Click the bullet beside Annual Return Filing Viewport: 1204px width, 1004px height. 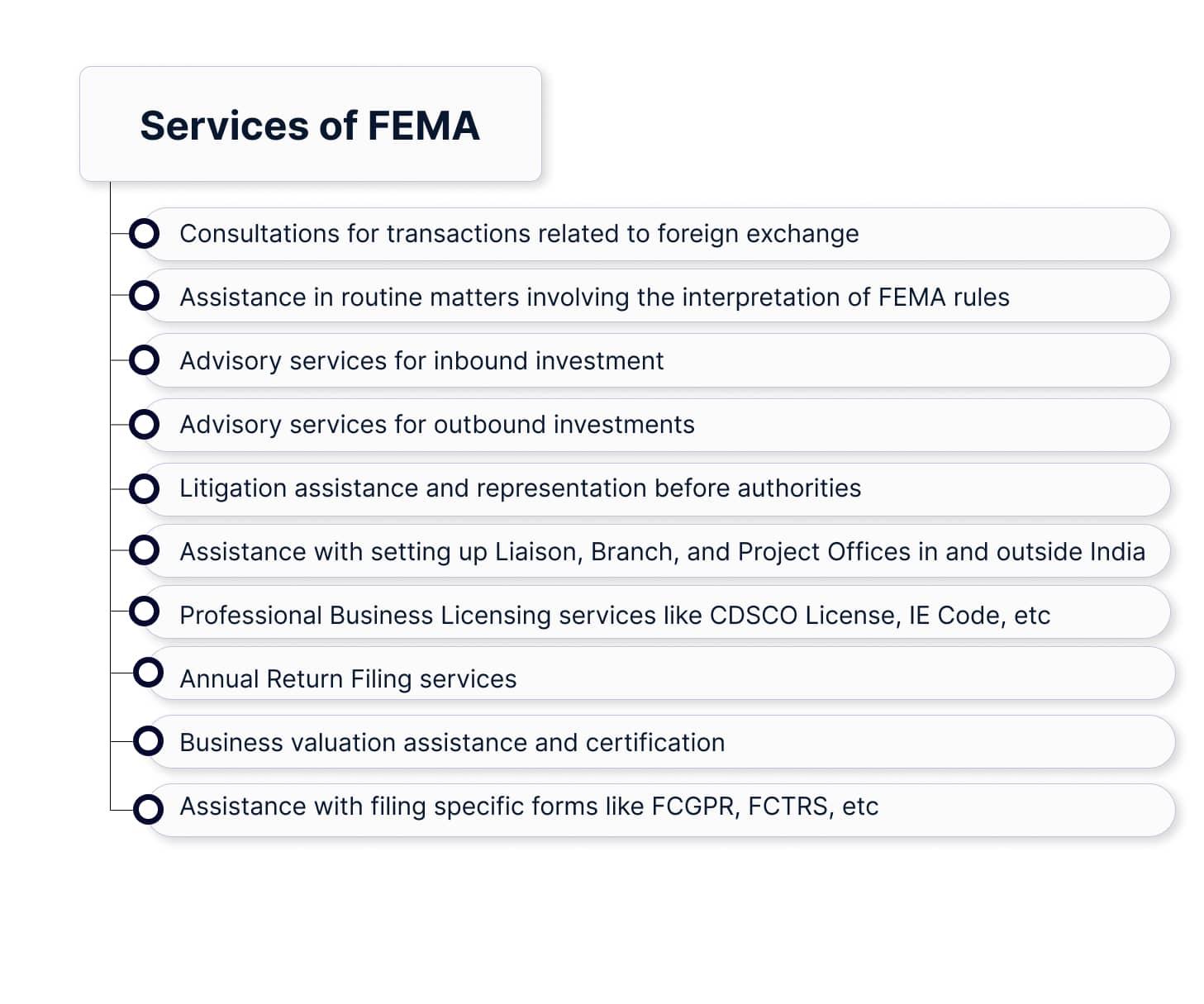pos(149,673)
